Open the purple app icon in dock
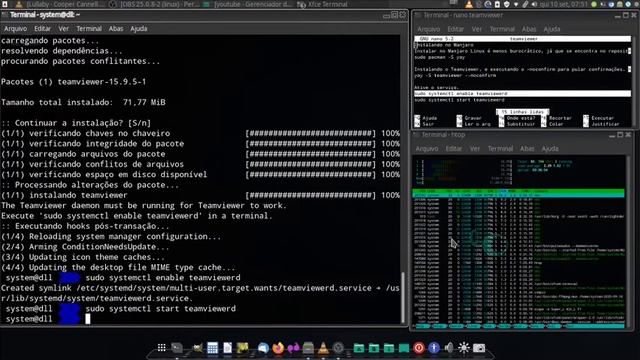Viewport: 640px width, 360px height. [x=293, y=348]
